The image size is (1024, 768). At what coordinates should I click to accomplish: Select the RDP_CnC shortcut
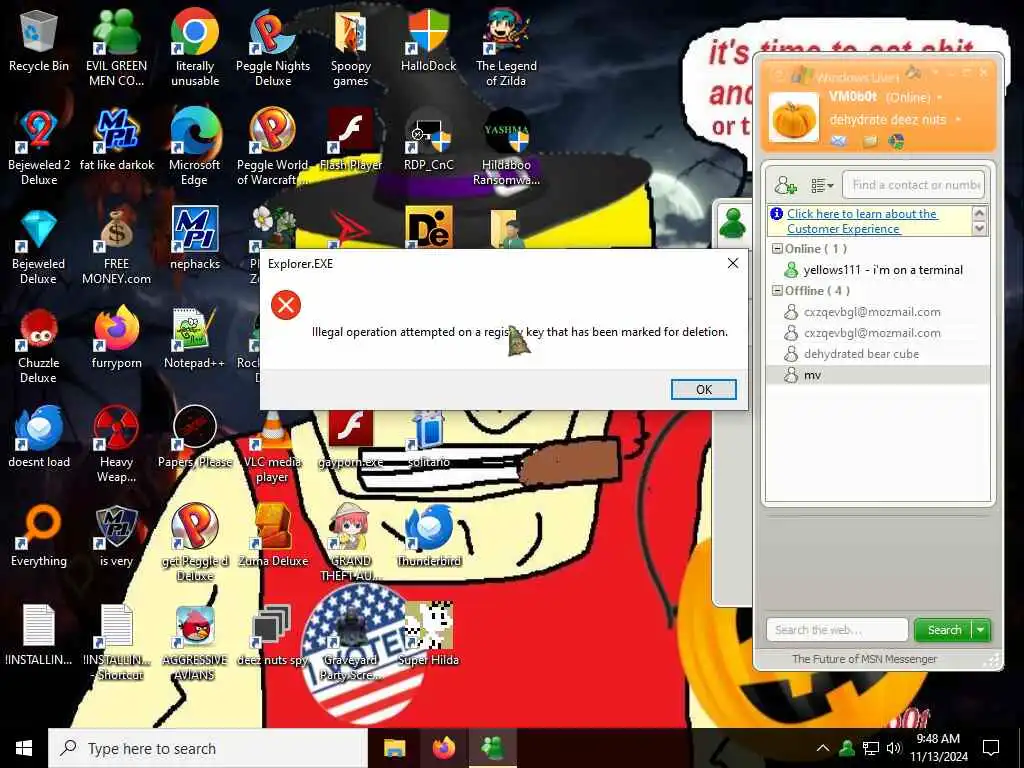coord(428,140)
